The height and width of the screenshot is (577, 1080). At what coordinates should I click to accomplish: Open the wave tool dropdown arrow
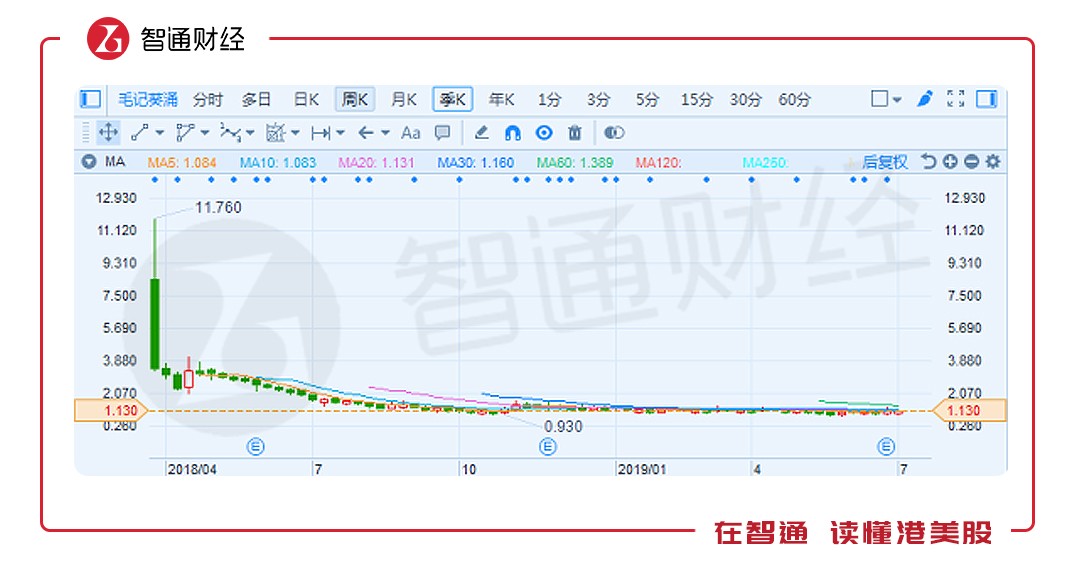(250, 133)
